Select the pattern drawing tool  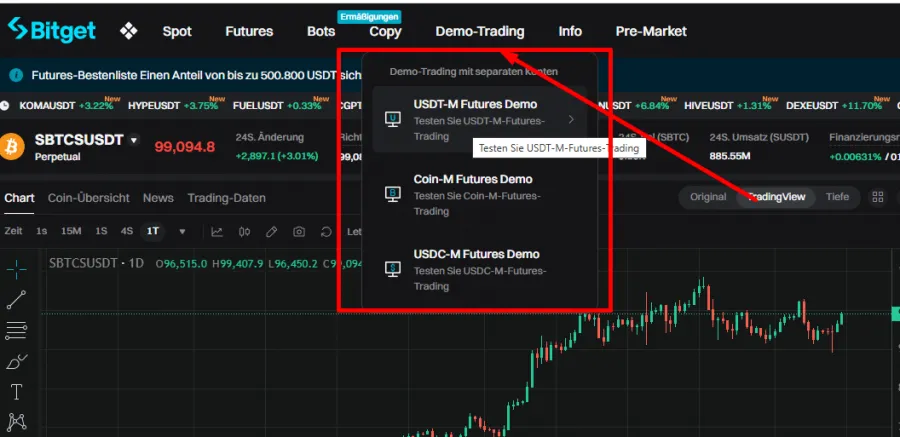click(17, 422)
